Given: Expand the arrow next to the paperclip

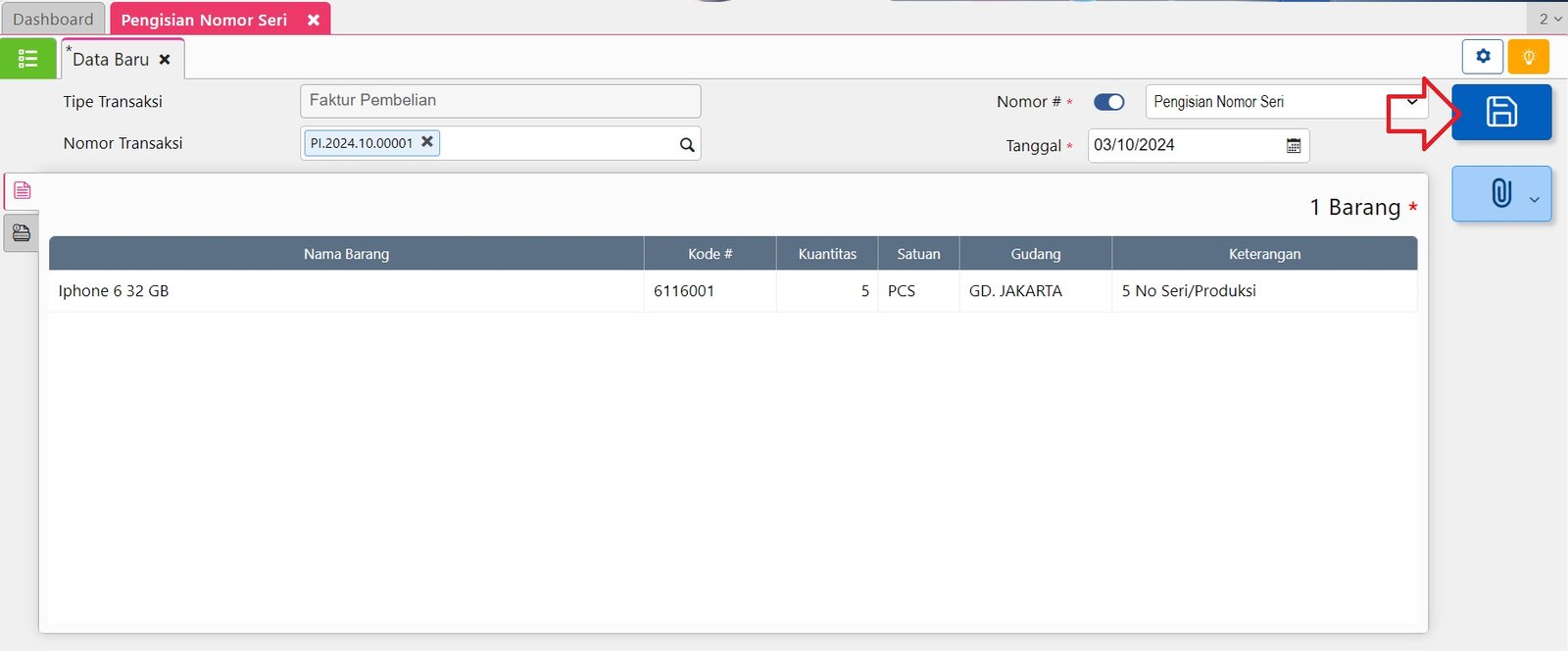Looking at the screenshot, I should coord(1534,200).
